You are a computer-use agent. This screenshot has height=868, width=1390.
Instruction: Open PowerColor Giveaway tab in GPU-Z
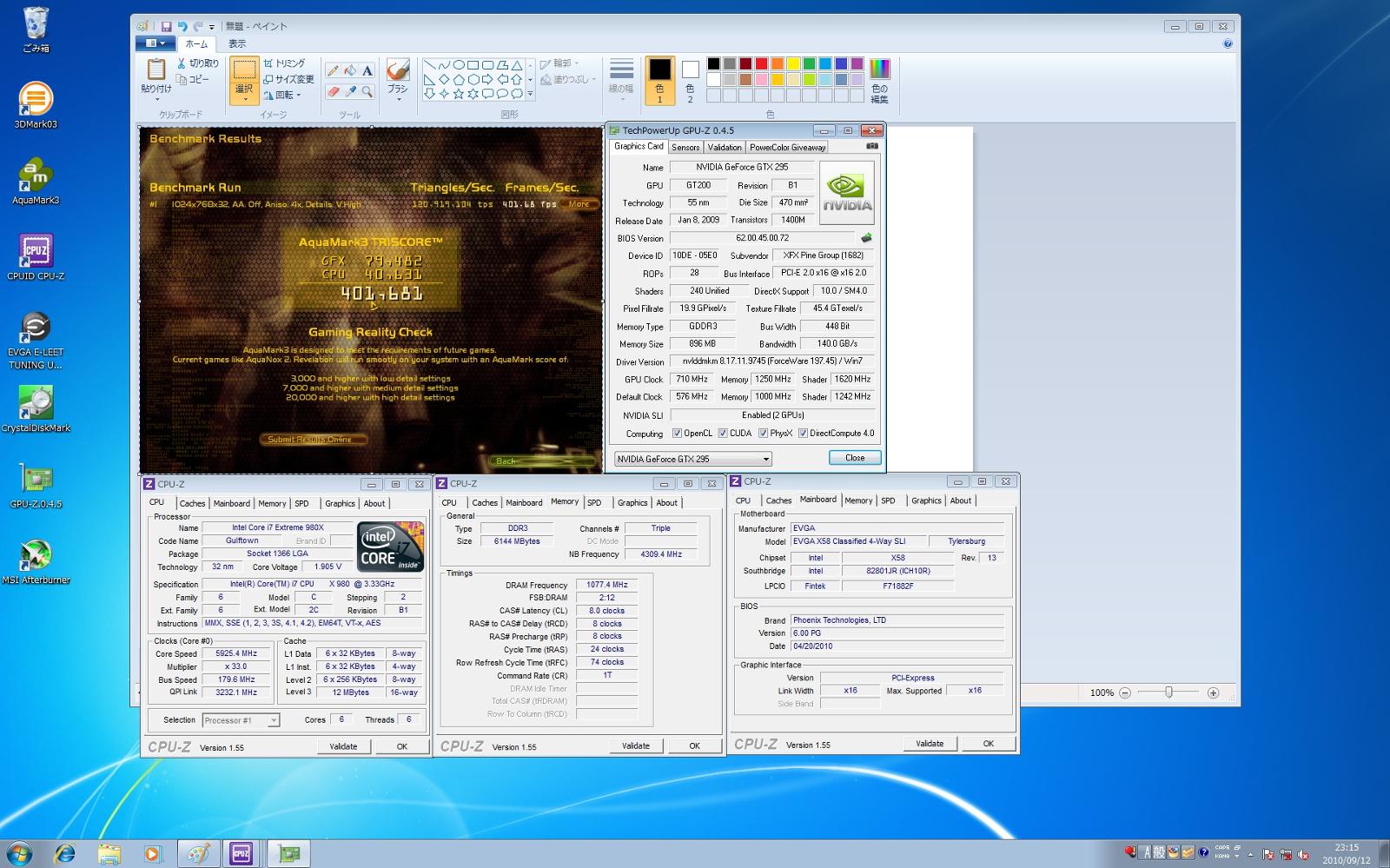point(787,147)
